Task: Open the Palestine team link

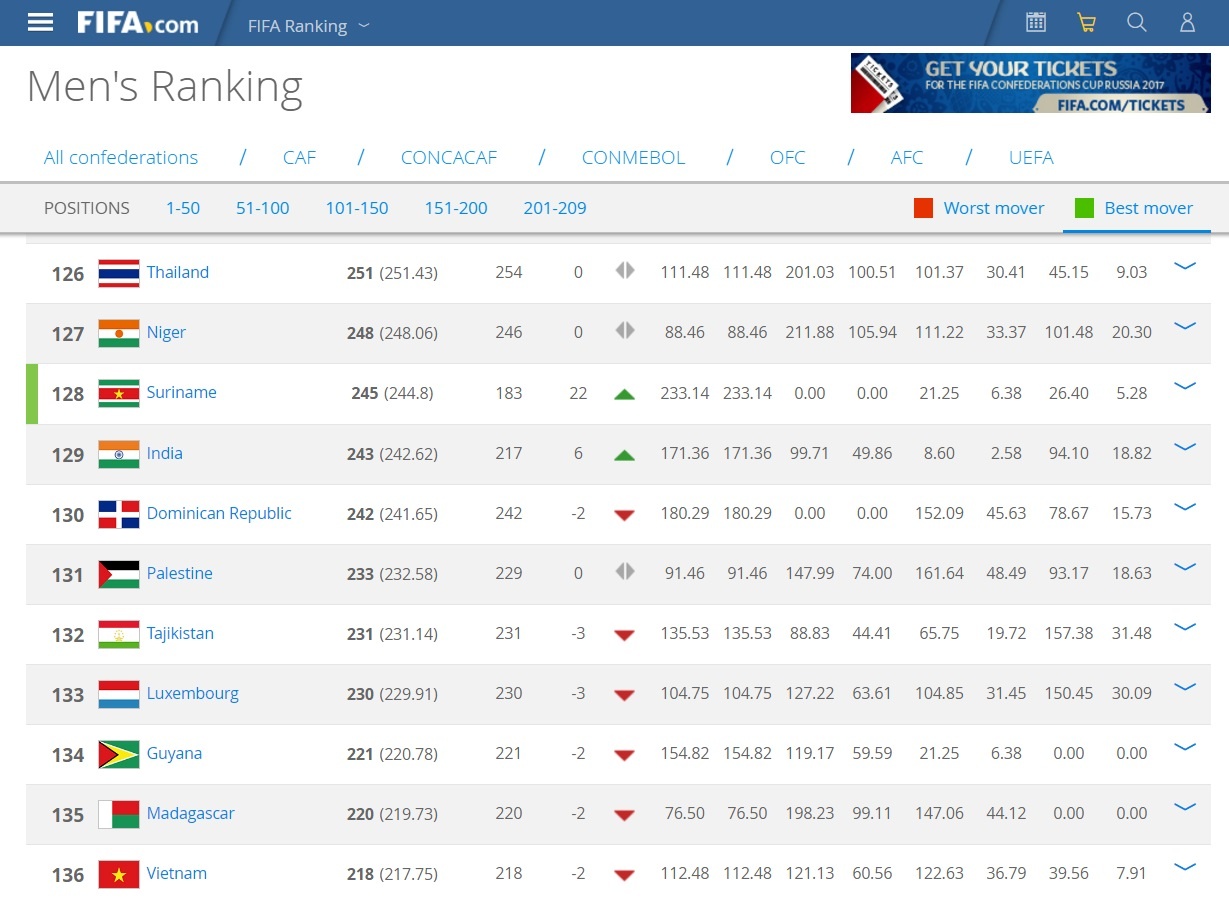Action: point(179,573)
